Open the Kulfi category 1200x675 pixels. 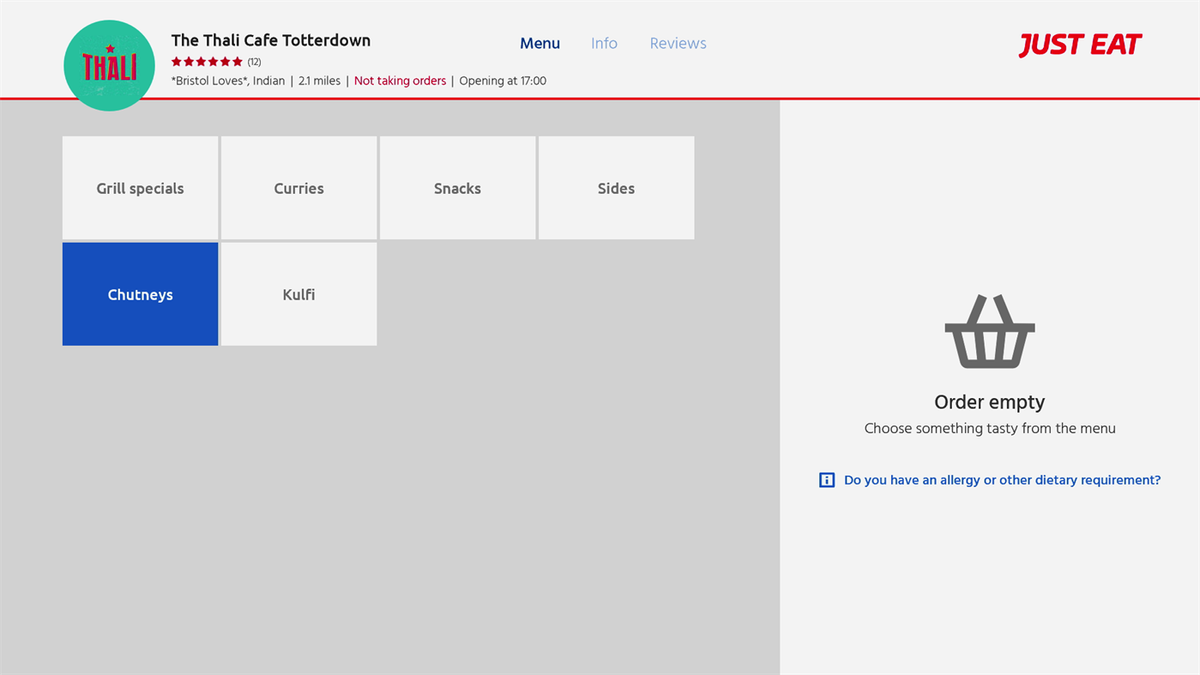[299, 294]
